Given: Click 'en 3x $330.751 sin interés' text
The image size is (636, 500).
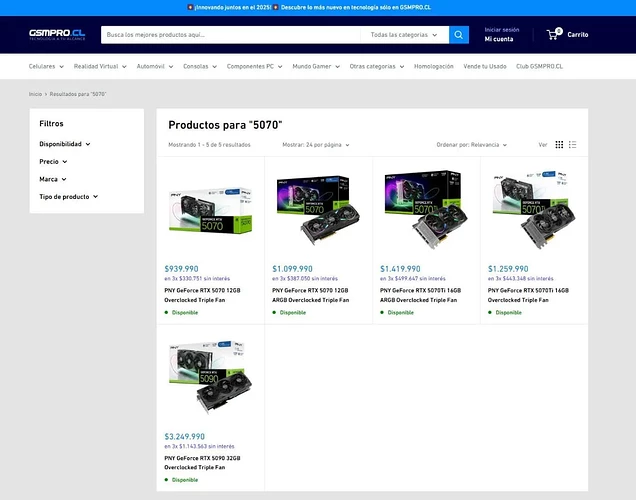Looking at the screenshot, I should click(197, 279).
